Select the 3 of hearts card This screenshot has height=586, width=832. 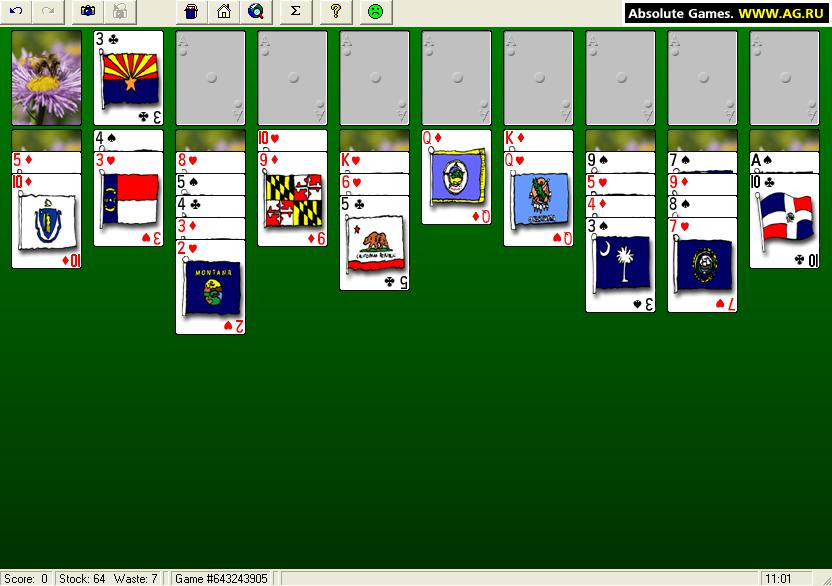(128, 199)
